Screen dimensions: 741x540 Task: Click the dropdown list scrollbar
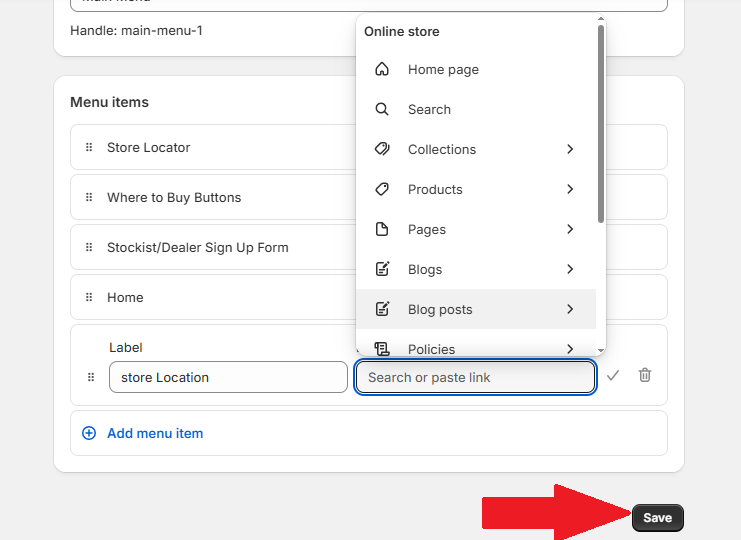pos(601,120)
